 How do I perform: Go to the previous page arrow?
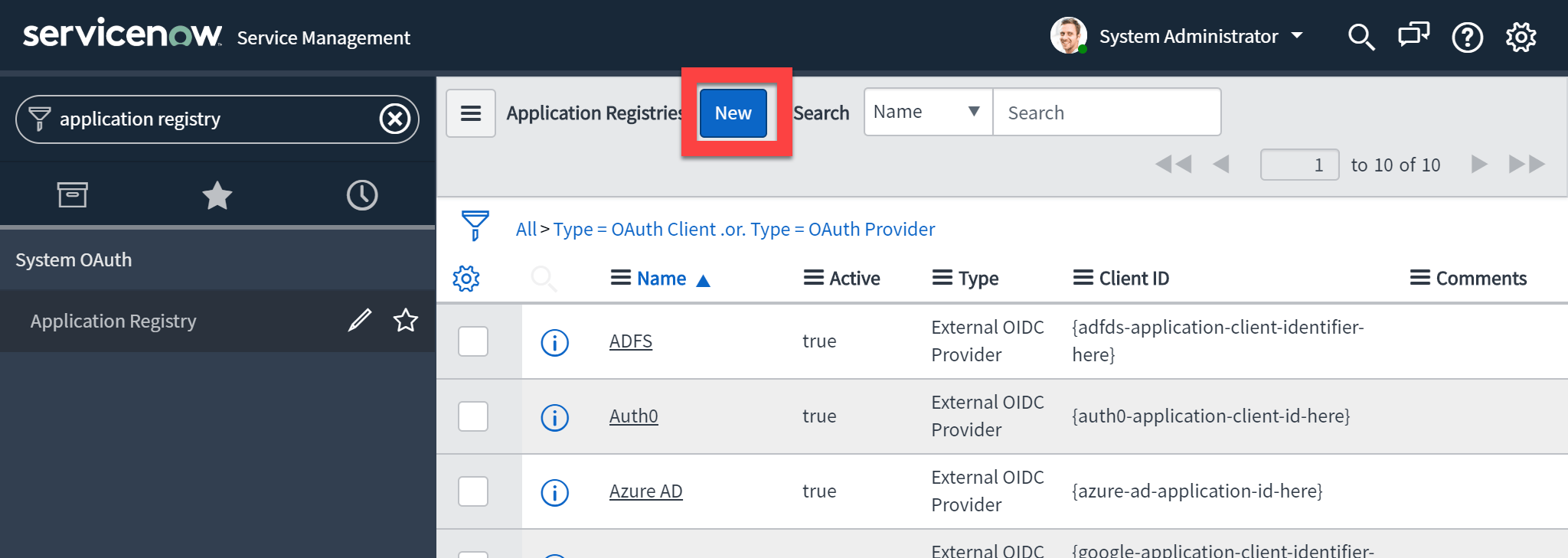coord(1221,164)
